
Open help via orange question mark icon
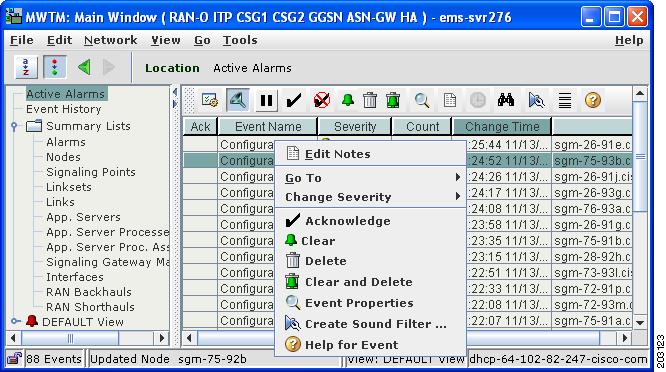click(593, 101)
